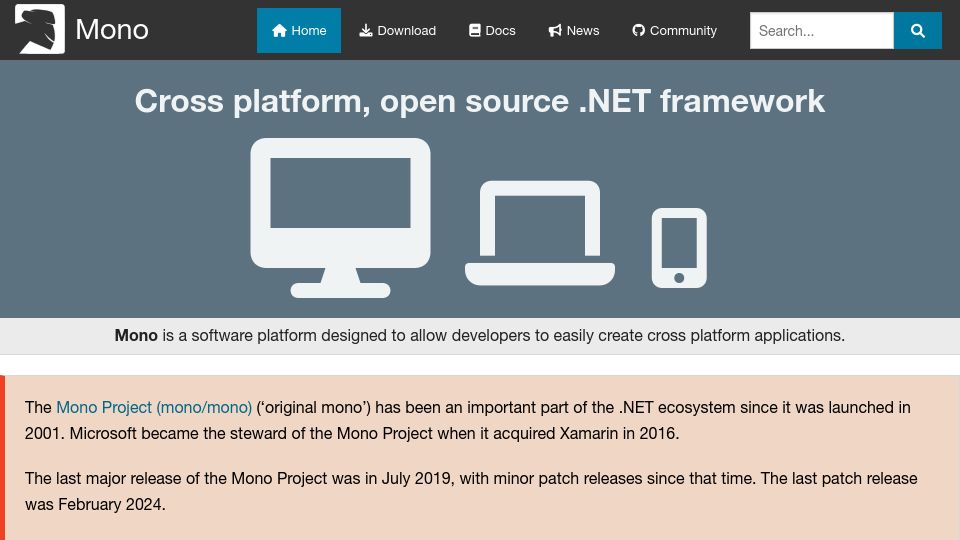Click the Mono site title text
The width and height of the screenshot is (960, 540).
(112, 29)
